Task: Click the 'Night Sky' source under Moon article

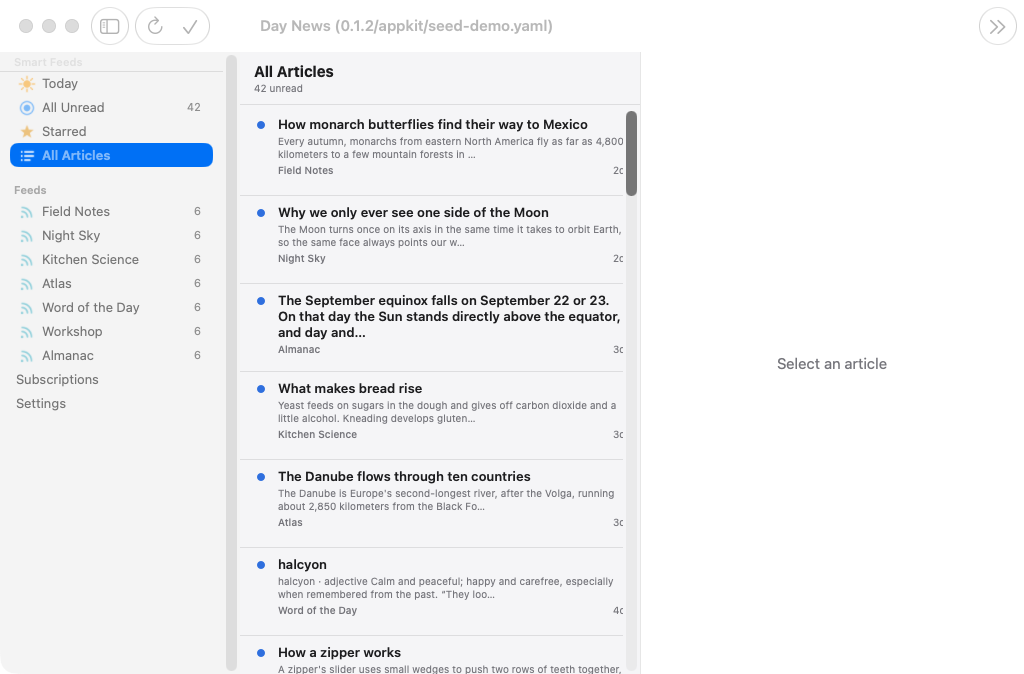Action: click(x=302, y=259)
